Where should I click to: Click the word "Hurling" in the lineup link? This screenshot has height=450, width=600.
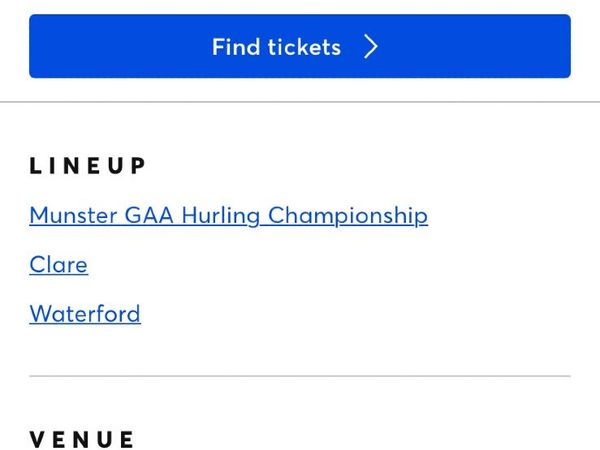221,215
